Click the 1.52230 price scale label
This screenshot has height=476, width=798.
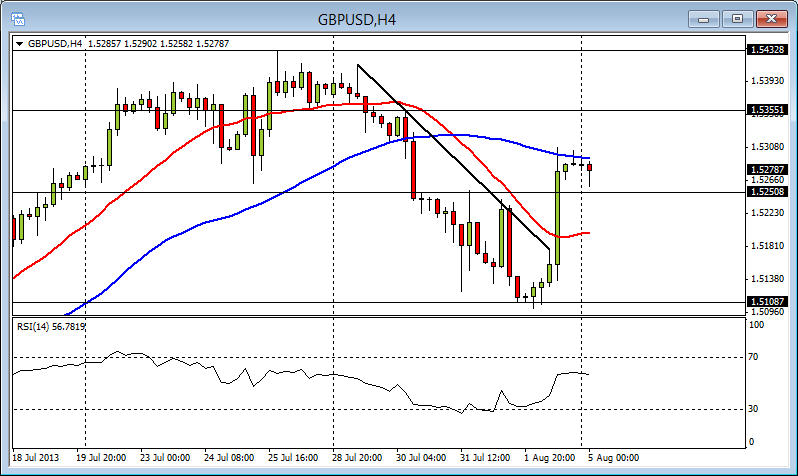(x=768, y=213)
